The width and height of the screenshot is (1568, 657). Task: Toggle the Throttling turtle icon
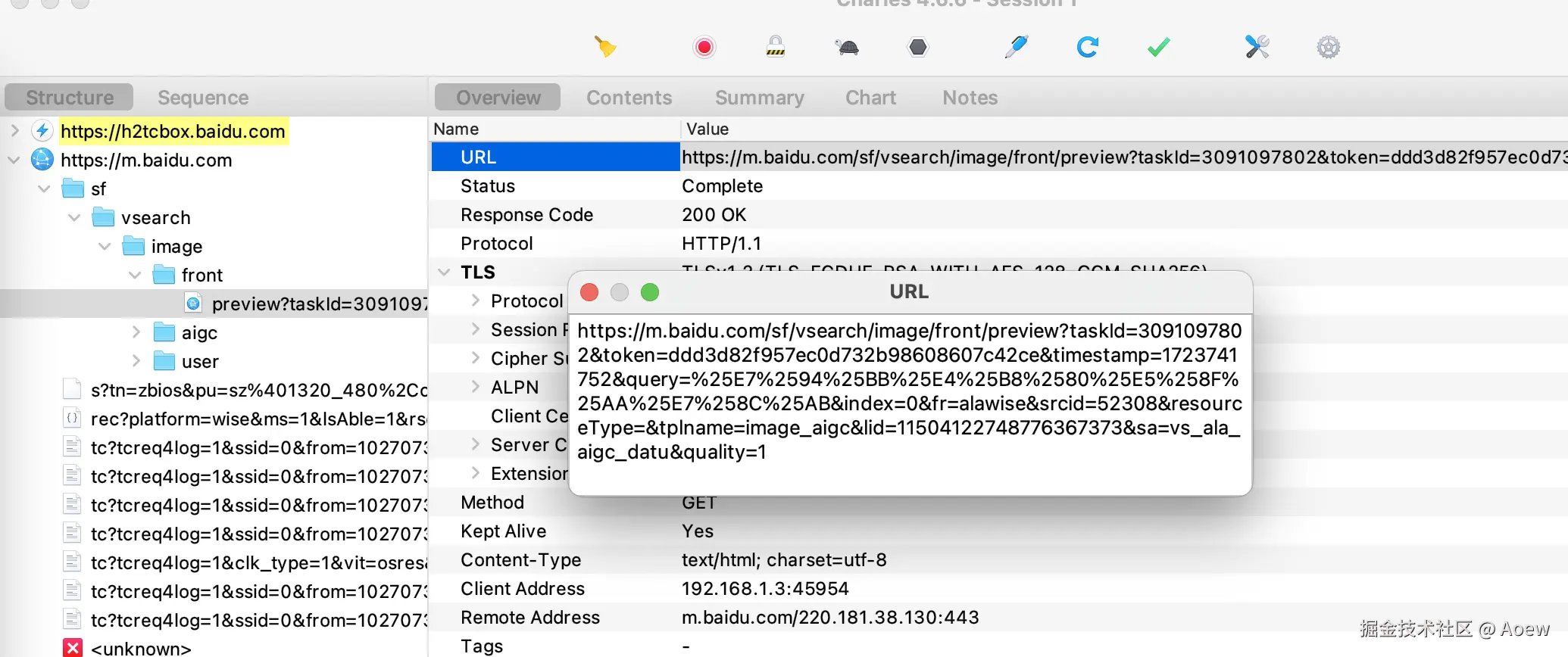point(848,47)
